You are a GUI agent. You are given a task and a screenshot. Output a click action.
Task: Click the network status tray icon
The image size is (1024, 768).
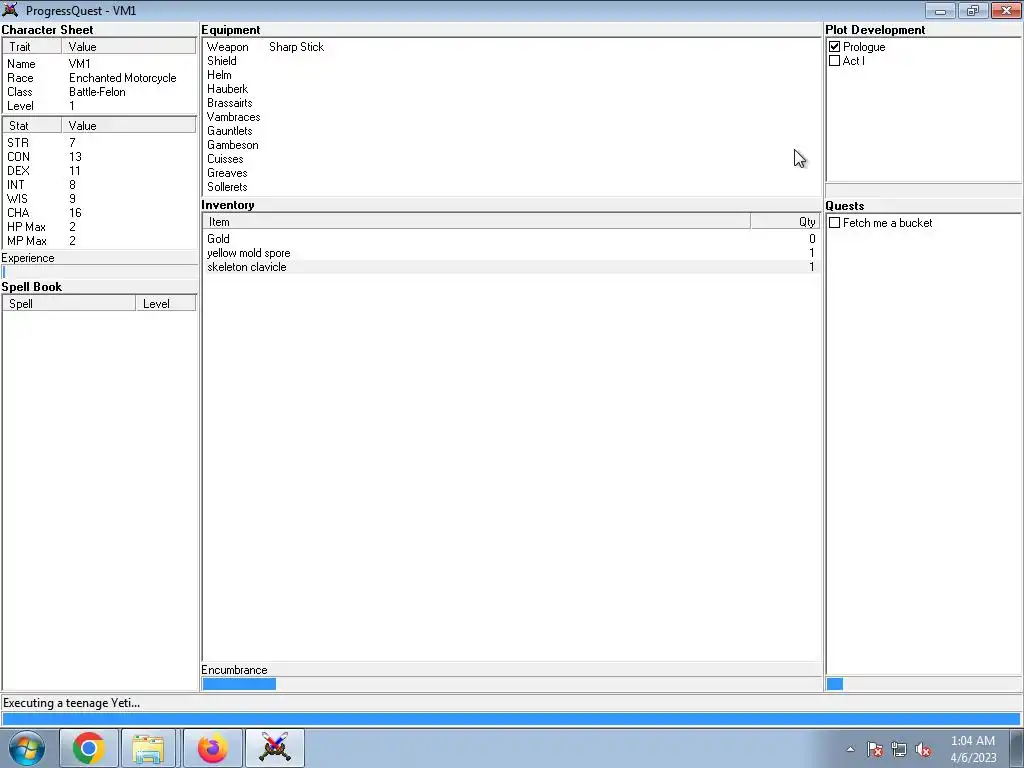899,749
